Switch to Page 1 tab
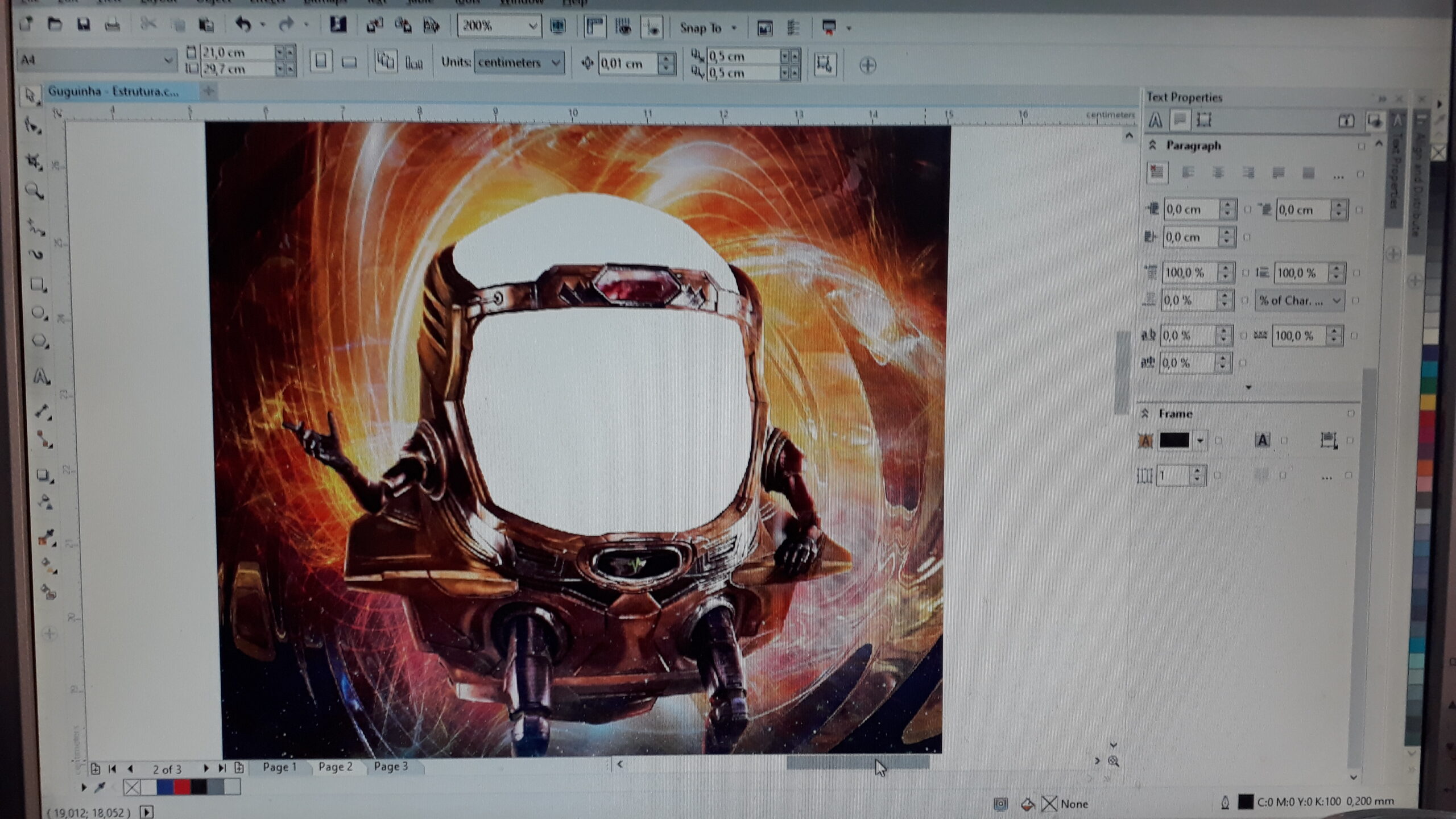Viewport: 1456px width, 819px height. point(279,767)
